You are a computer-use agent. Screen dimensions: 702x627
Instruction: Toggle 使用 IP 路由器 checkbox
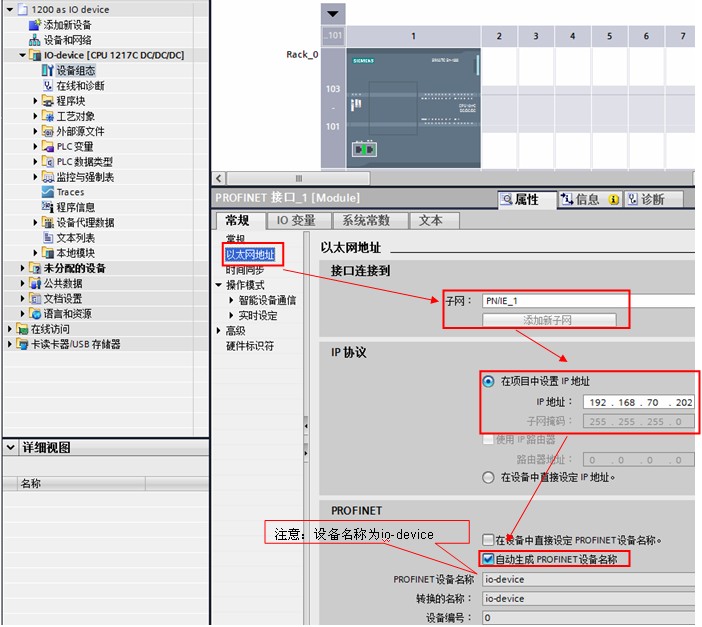coord(488,439)
